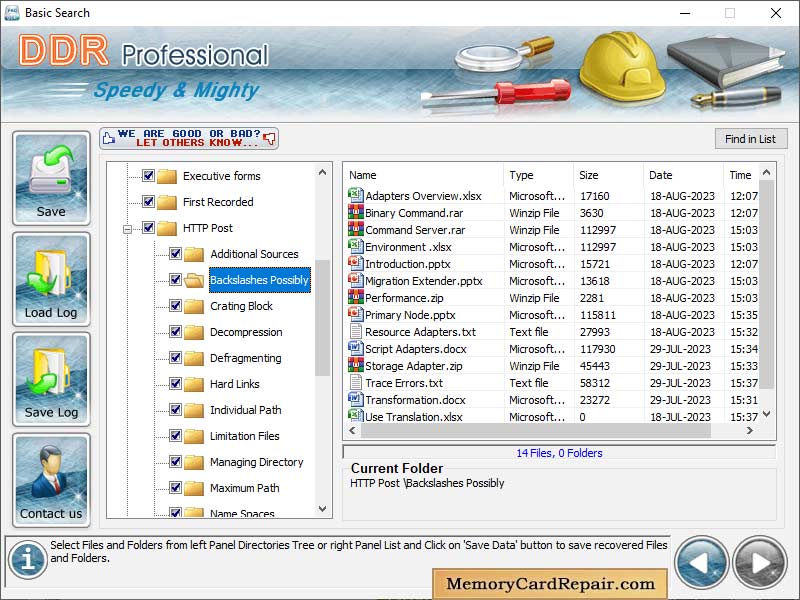Uncheck the Decompression checkbox
This screenshot has height=600, width=800.
coord(175,332)
